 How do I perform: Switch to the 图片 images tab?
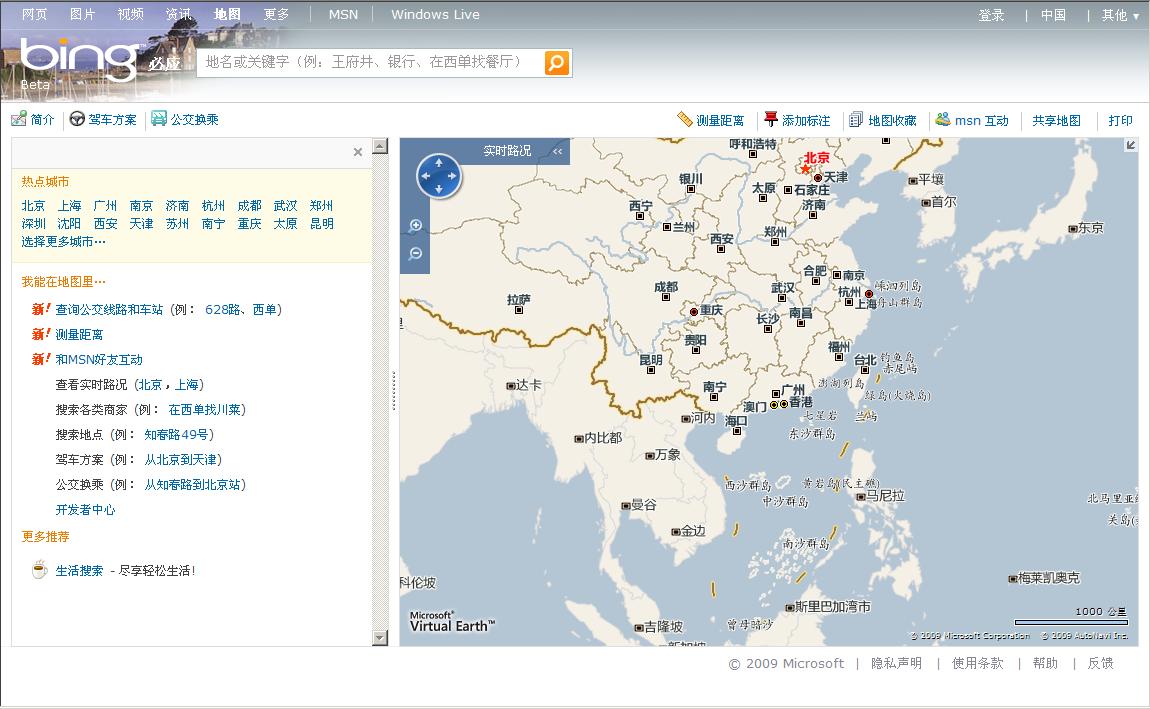click(83, 14)
